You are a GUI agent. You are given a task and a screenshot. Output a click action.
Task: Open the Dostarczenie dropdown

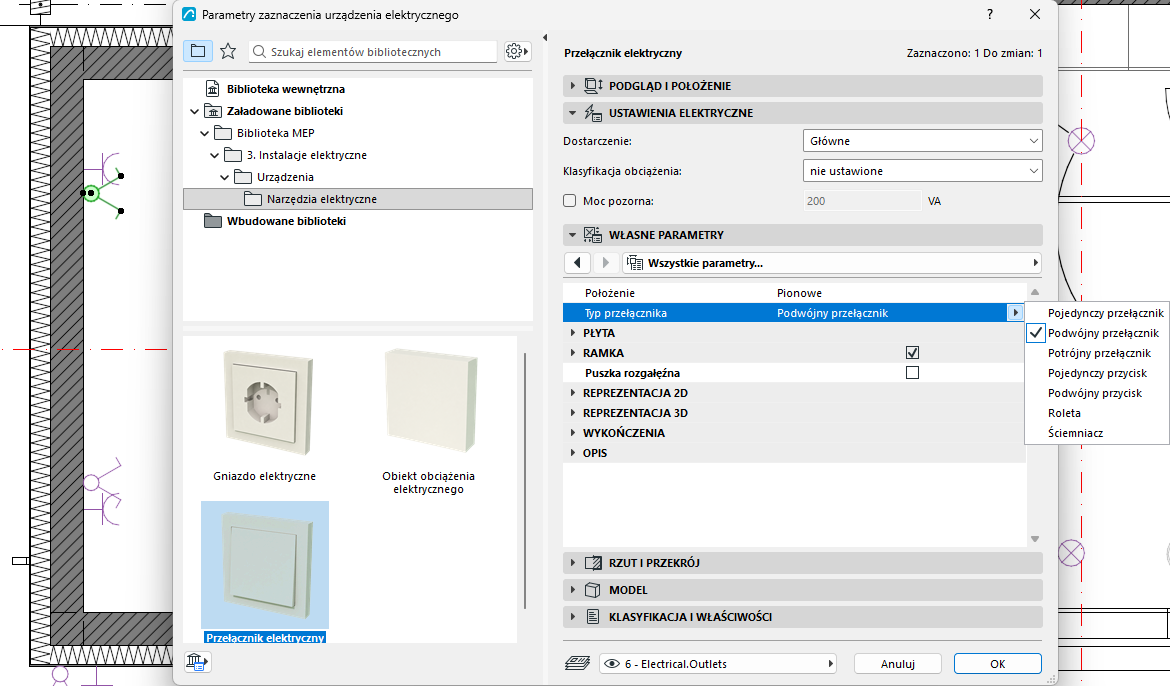coord(922,140)
